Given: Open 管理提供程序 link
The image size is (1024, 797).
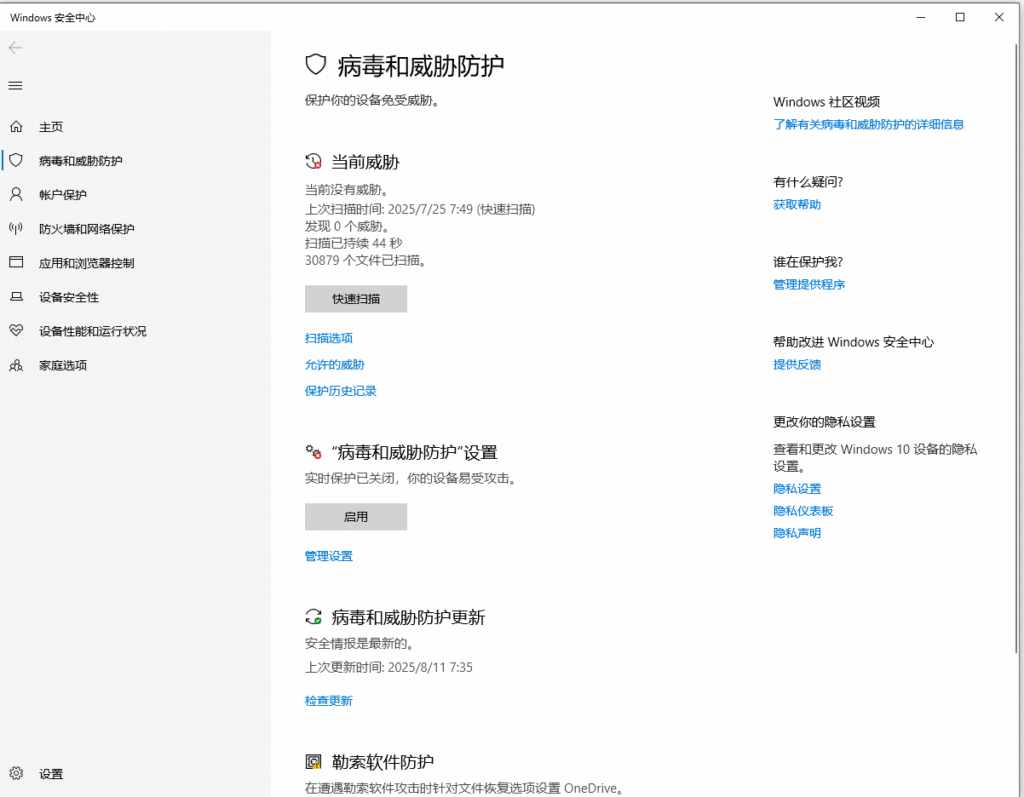Looking at the screenshot, I should pyautogui.click(x=808, y=284).
